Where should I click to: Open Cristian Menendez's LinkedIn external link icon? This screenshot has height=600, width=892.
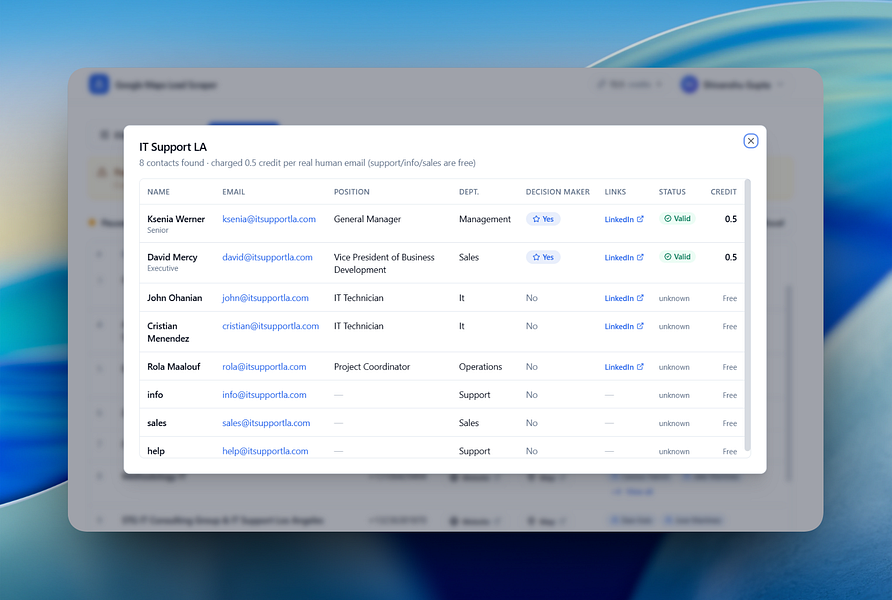click(640, 326)
